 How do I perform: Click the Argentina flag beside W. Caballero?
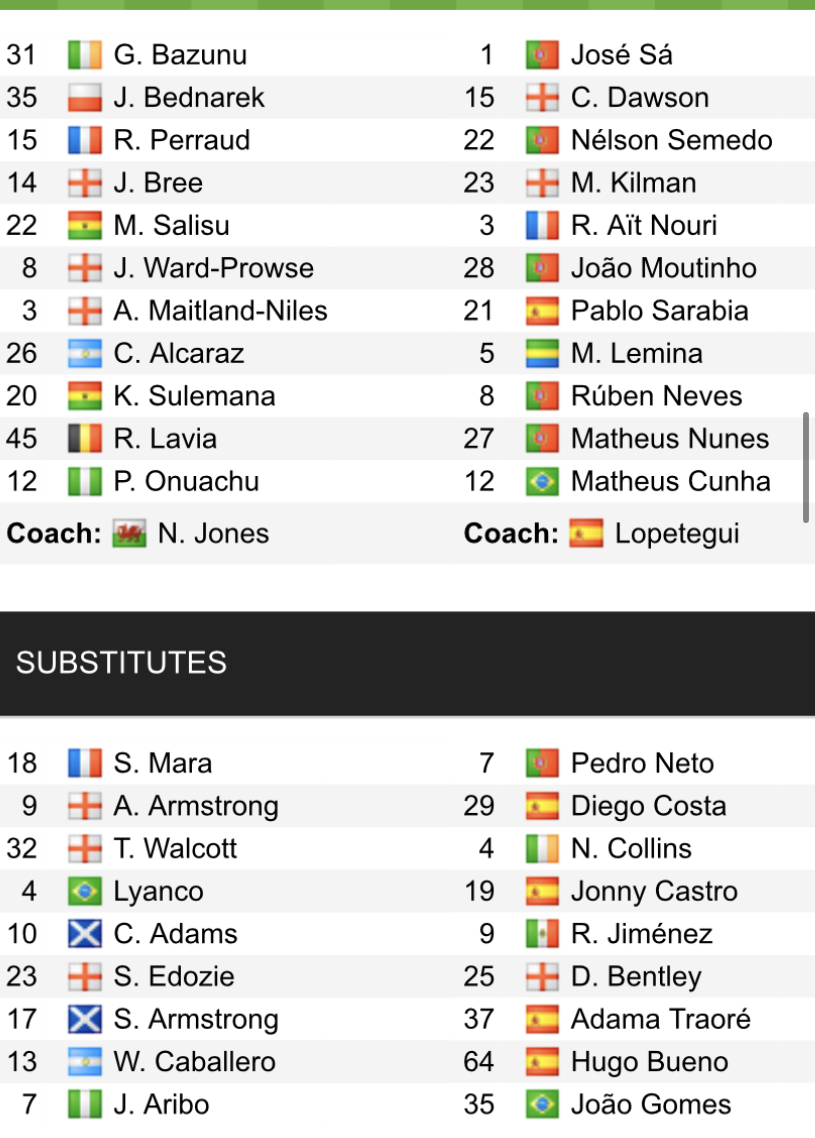(x=85, y=1063)
